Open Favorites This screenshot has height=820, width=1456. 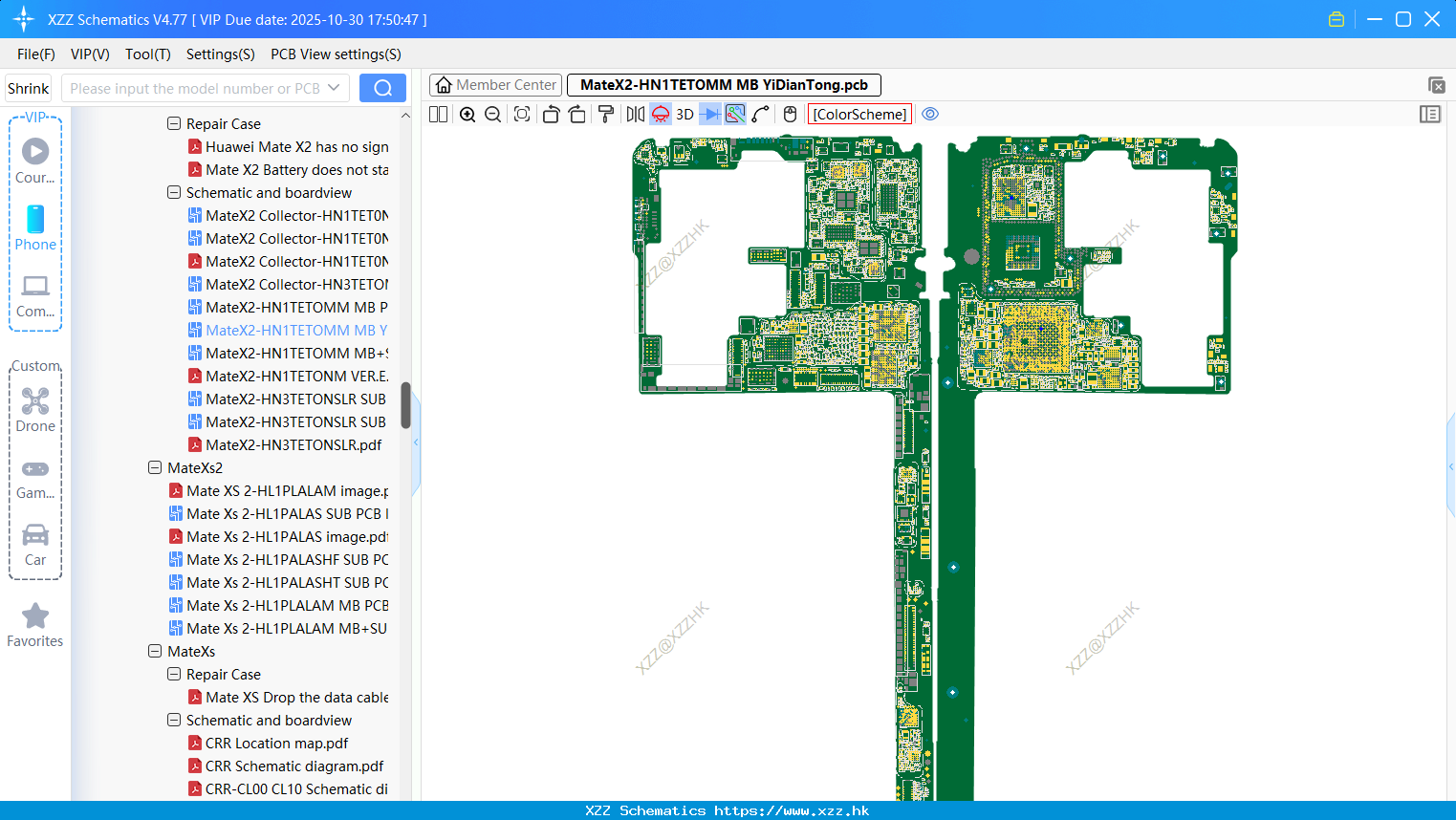click(x=35, y=626)
